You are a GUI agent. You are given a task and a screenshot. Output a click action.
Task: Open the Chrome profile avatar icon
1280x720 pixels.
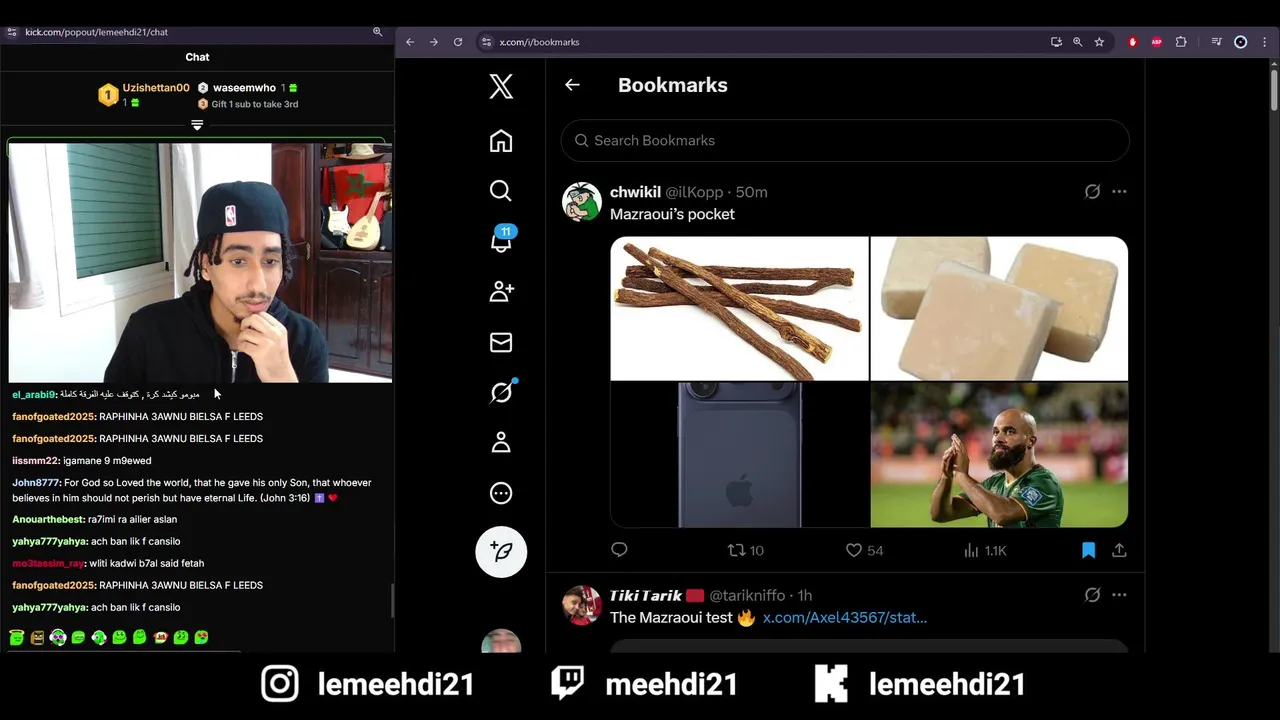coord(1241,42)
